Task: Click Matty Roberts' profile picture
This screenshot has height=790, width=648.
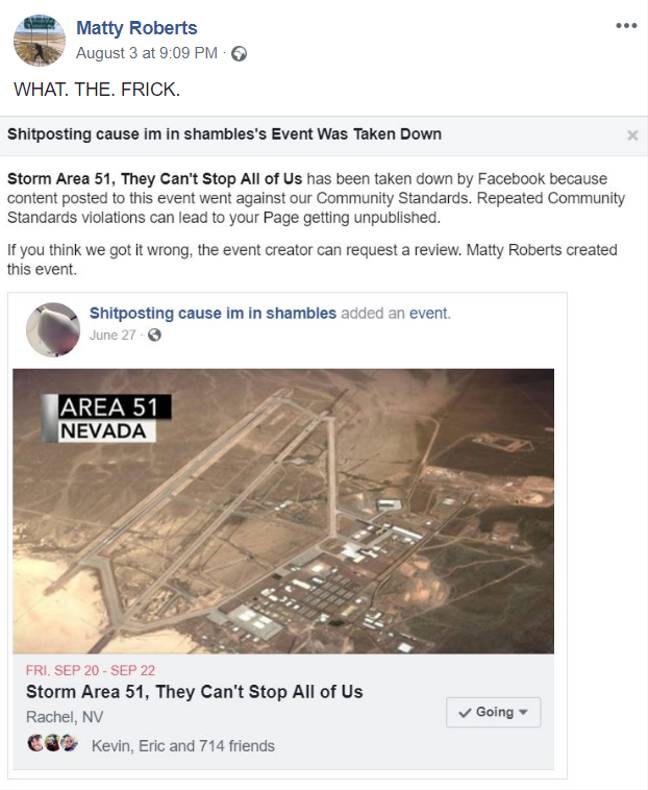Action: tap(39, 40)
